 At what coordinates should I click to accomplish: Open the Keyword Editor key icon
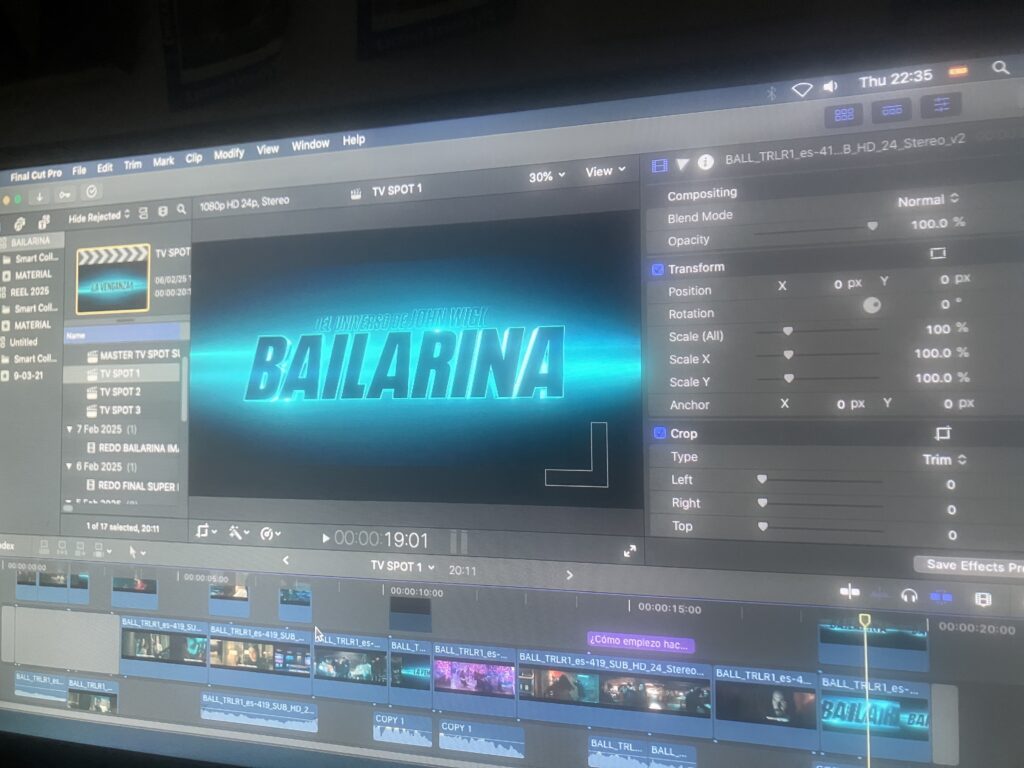pyautogui.click(x=65, y=195)
